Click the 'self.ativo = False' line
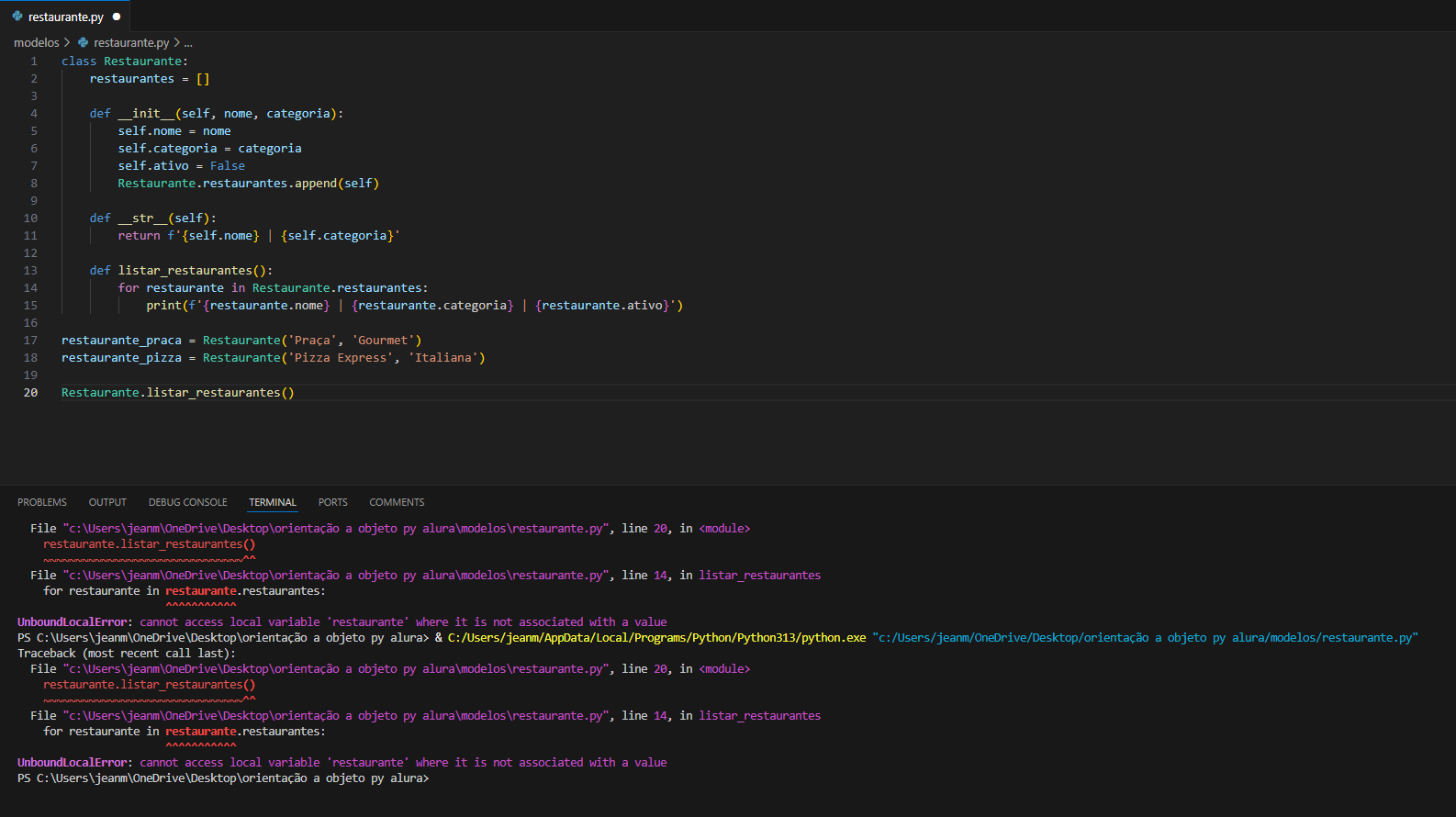Viewport: 1456px width, 817px height. (182, 166)
